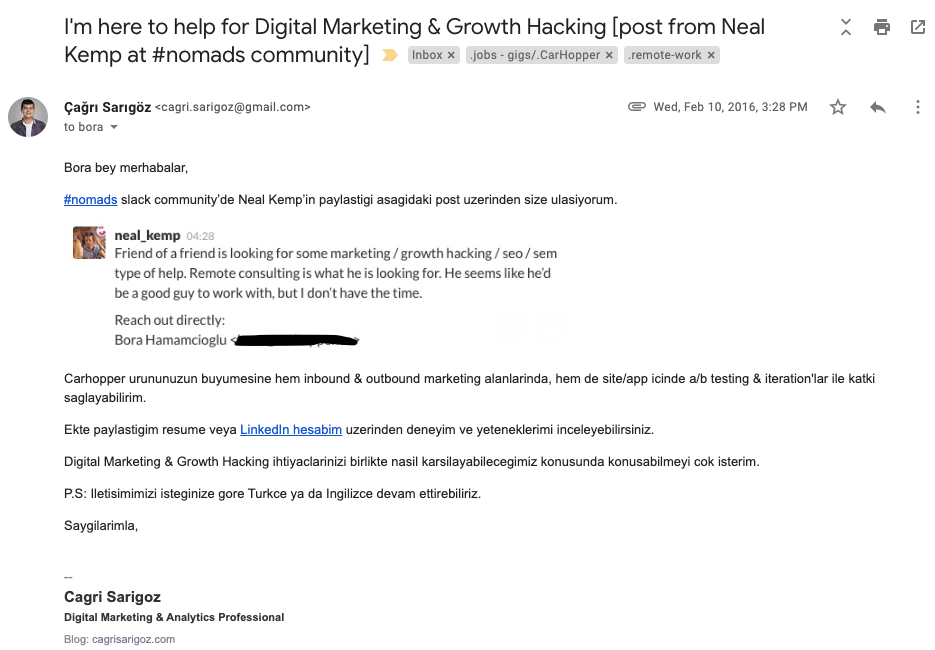Remove the .remote-work label

point(711,55)
